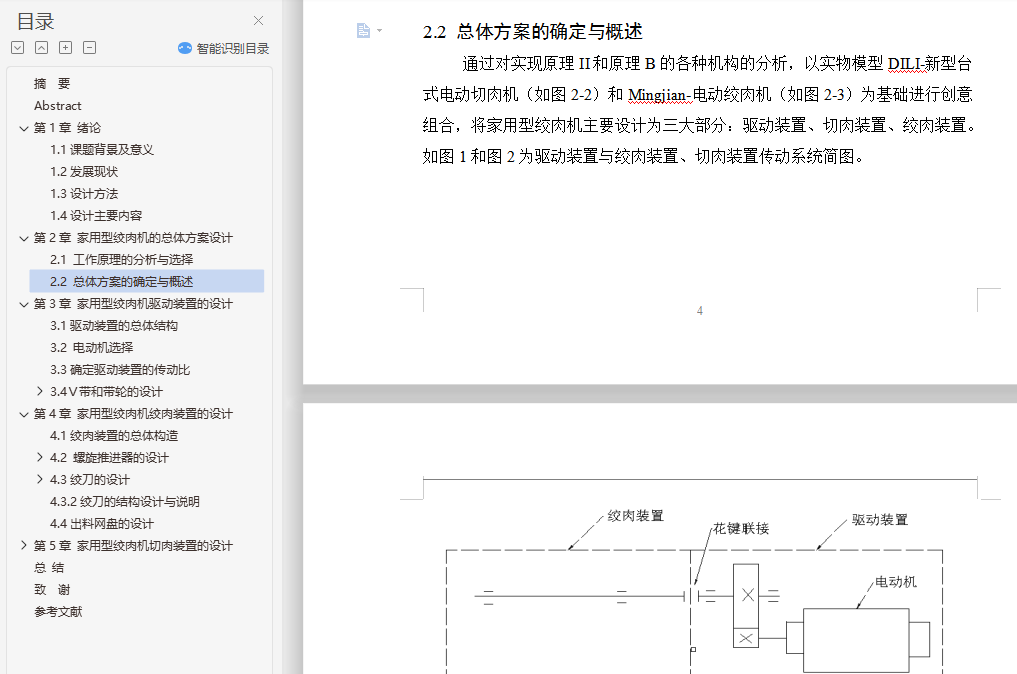Open 3.3 确定驱动装置的传动比 entry
Screen dimensions: 1017x674
120,370
